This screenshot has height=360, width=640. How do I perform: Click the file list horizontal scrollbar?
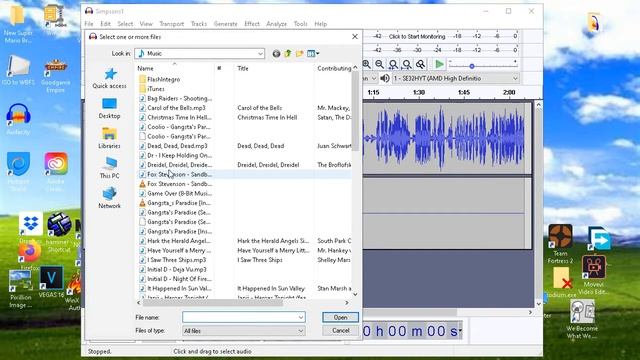213,303
